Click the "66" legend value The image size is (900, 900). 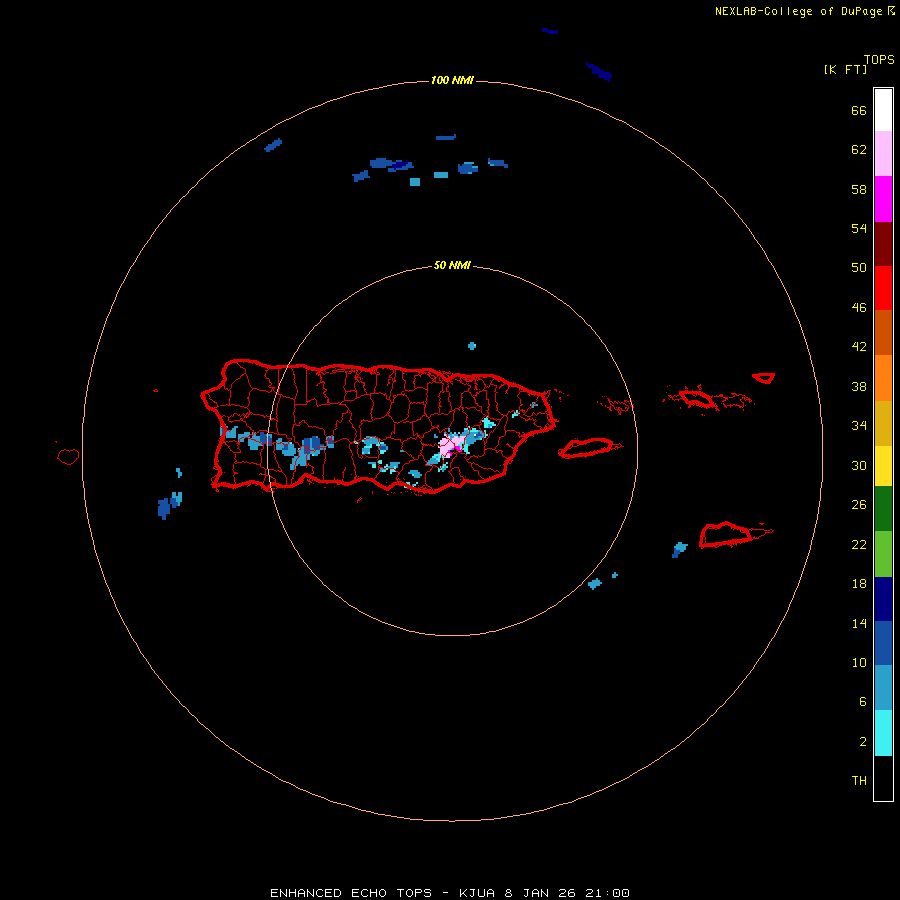click(859, 110)
